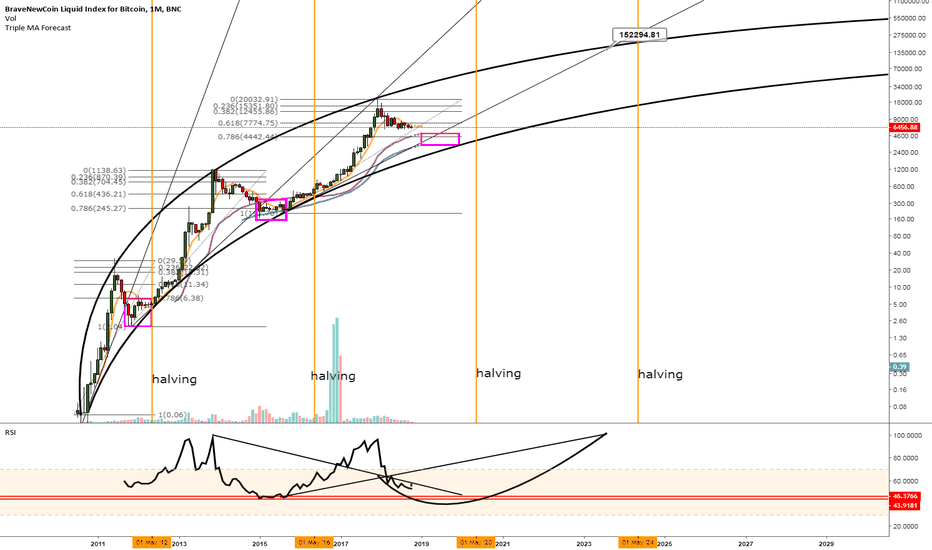This screenshot has width=932, height=550.
Task: Click the 2023 time axis label
Action: [584, 543]
